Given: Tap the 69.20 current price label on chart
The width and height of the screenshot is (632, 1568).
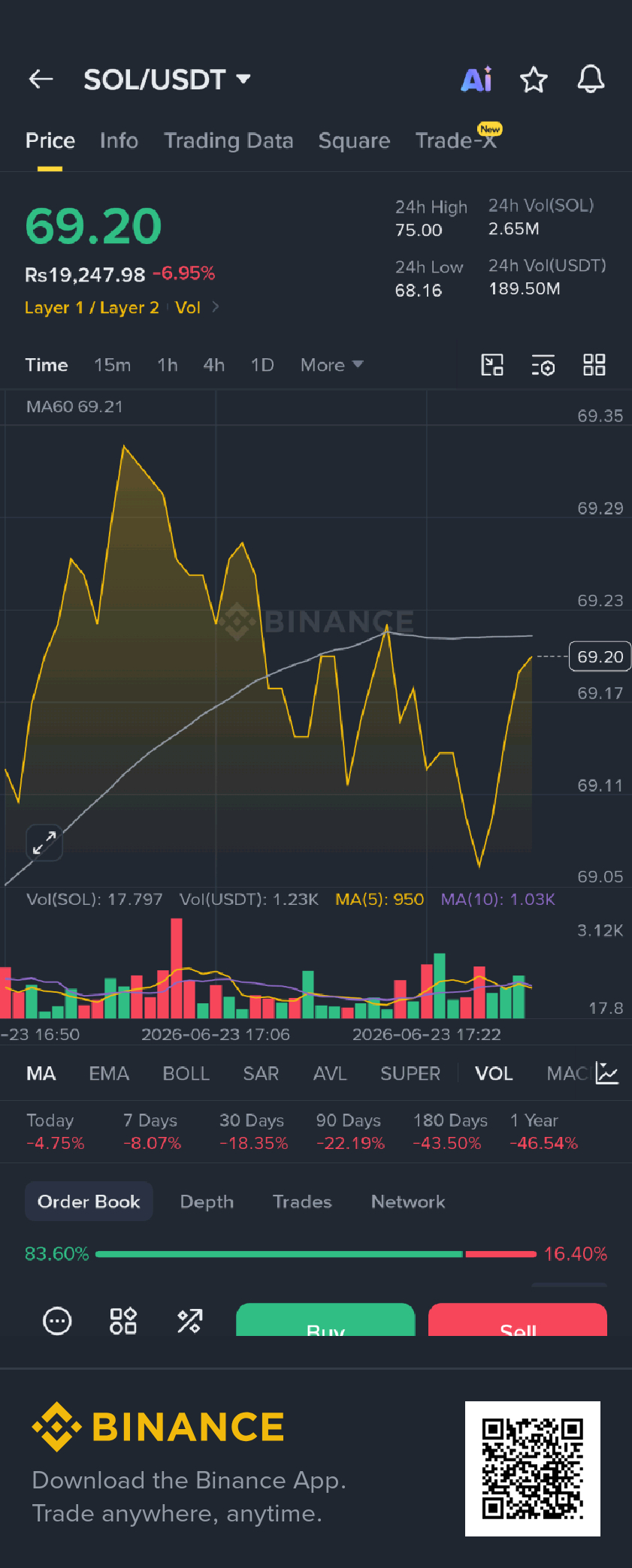Looking at the screenshot, I should [600, 656].
